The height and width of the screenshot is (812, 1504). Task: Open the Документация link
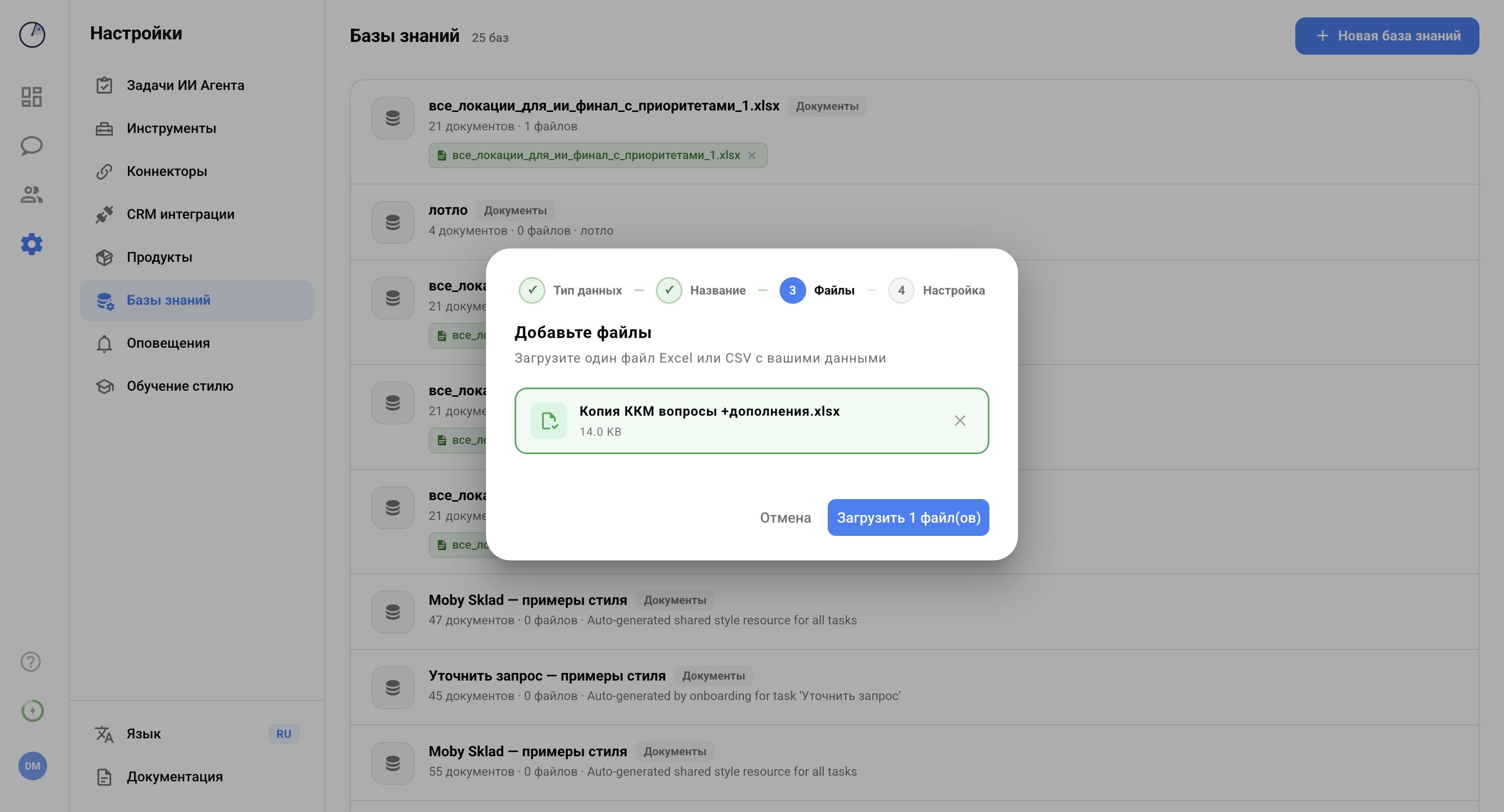point(174,776)
